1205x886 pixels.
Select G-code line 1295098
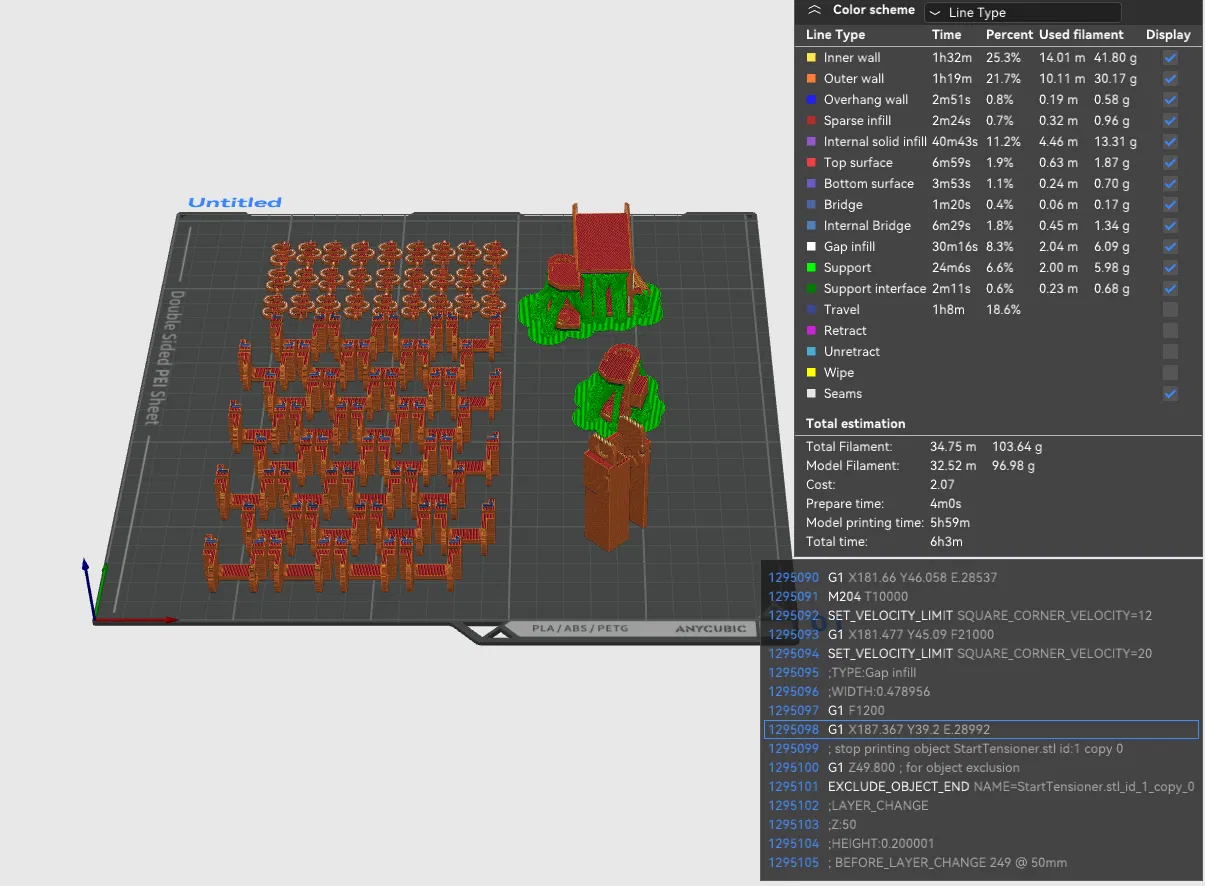tap(981, 730)
